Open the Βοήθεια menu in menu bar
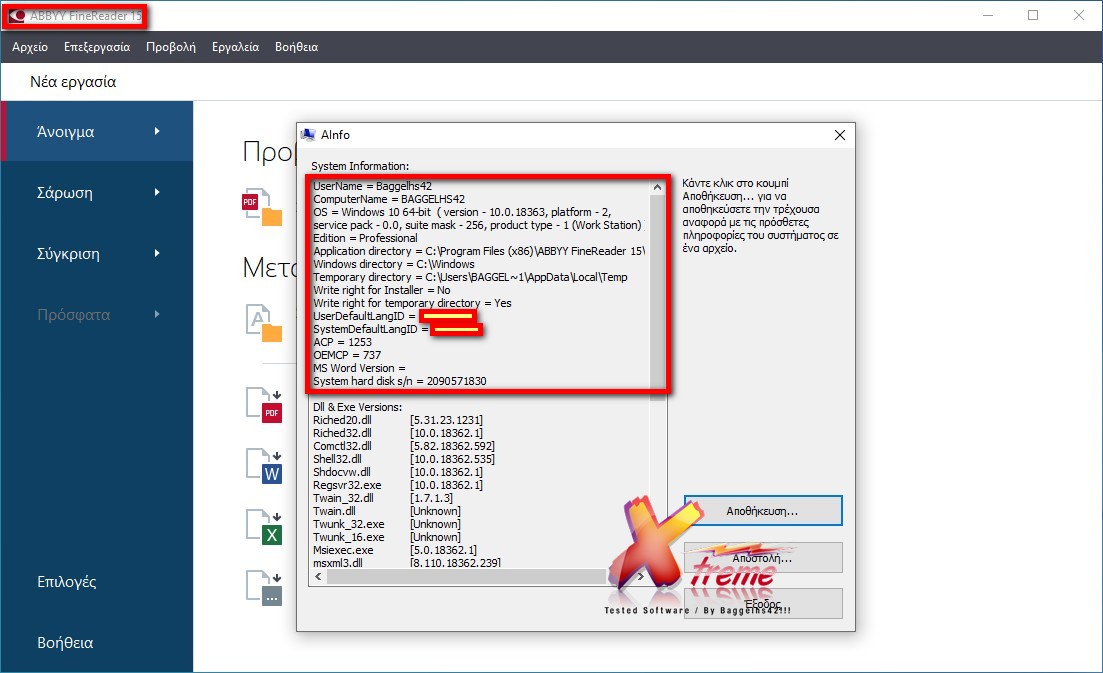Viewport: 1103px width, 673px height. pos(296,47)
